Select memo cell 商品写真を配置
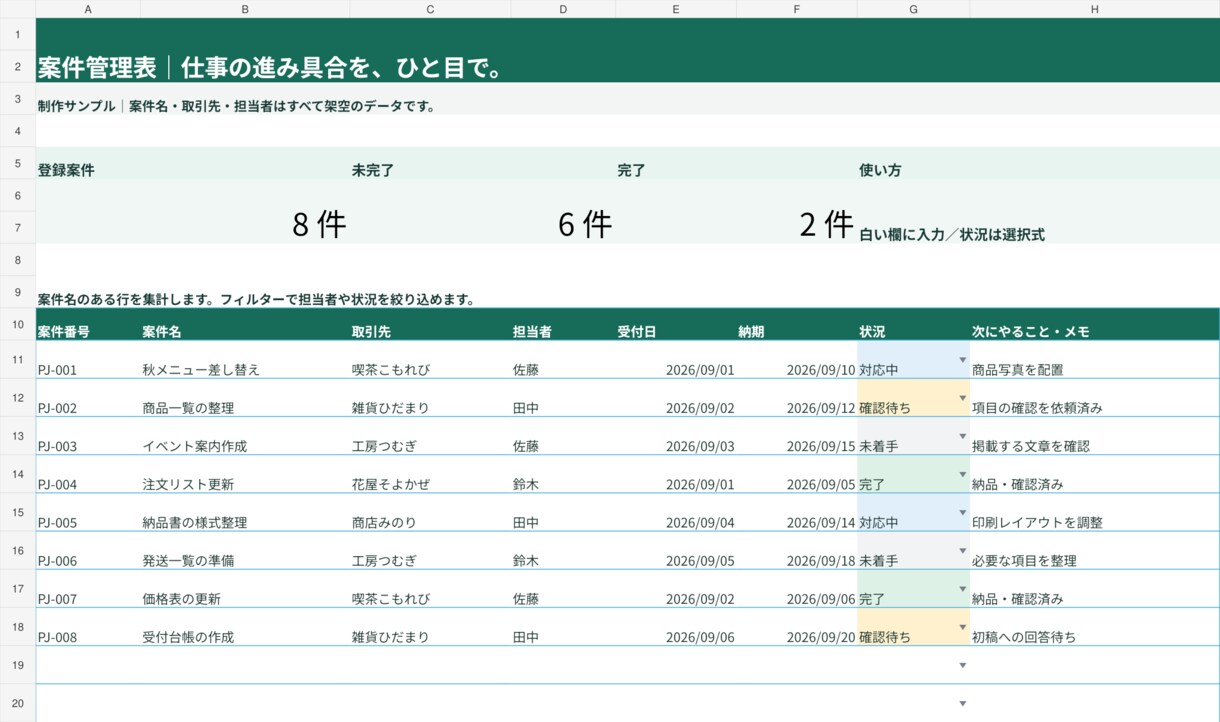Image resolution: width=1220 pixels, height=722 pixels. tap(1095, 360)
